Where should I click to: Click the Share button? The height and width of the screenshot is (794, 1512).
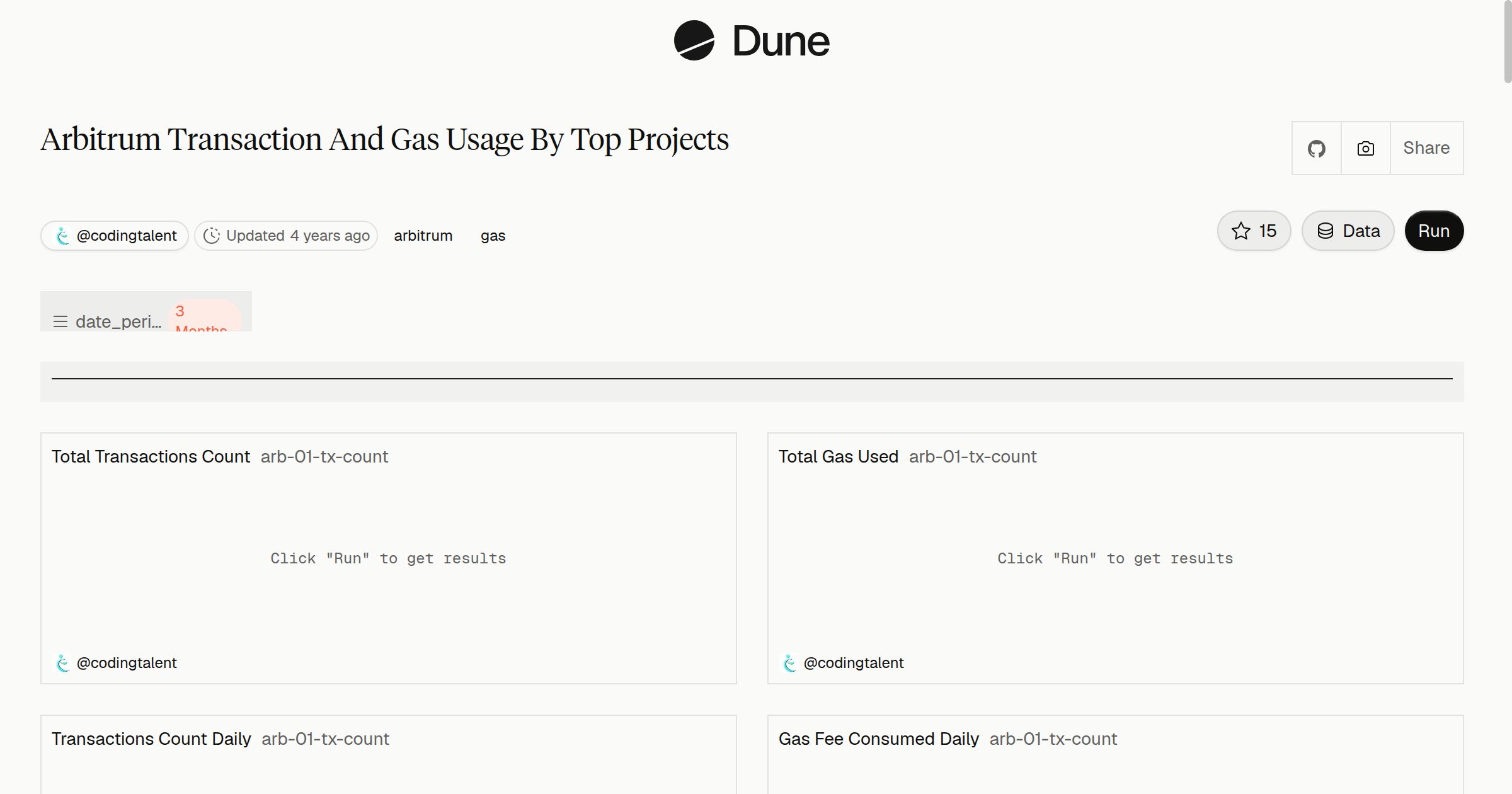pos(1426,148)
